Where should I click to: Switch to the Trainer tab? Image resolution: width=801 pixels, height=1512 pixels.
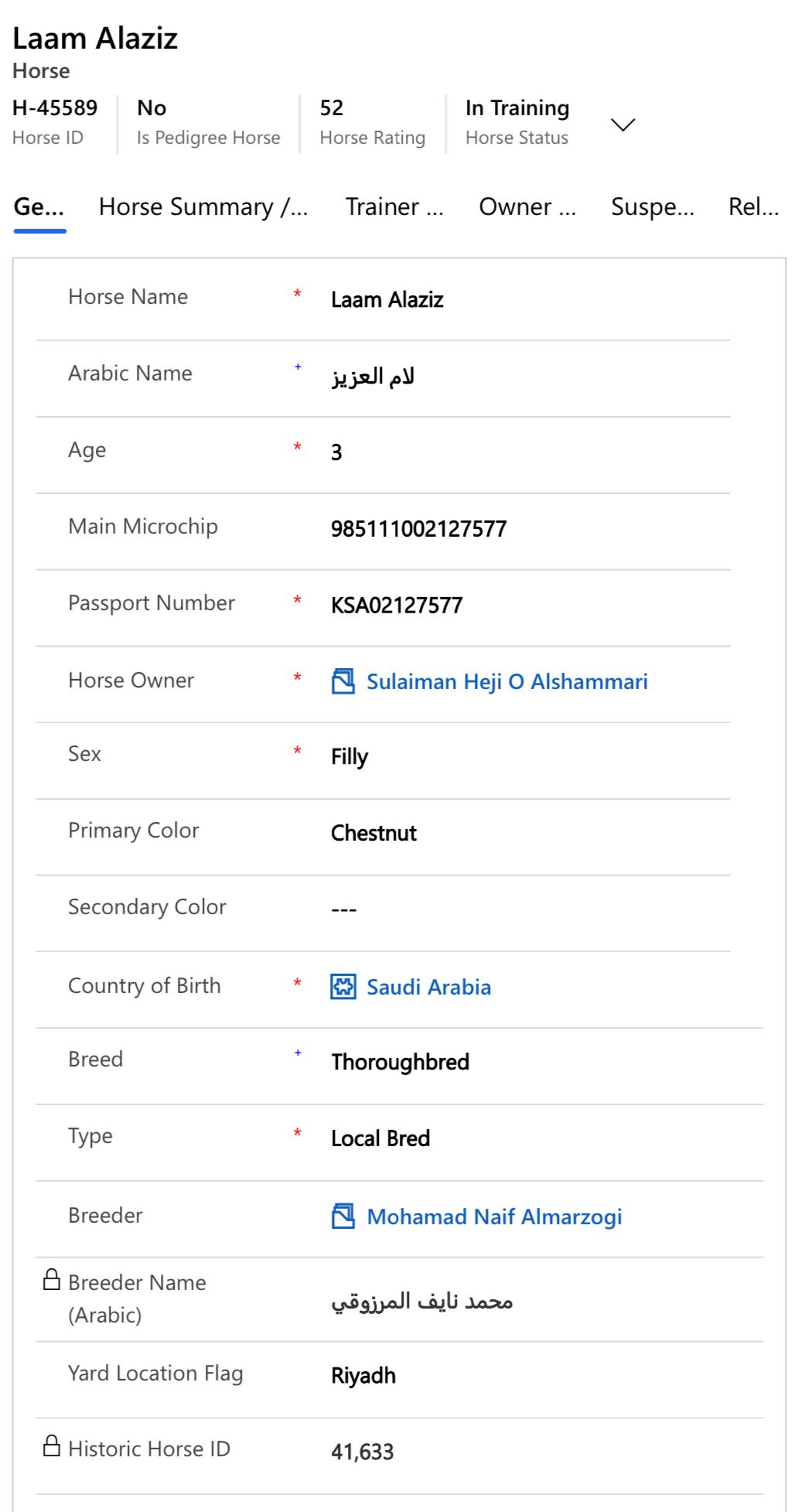(x=394, y=207)
